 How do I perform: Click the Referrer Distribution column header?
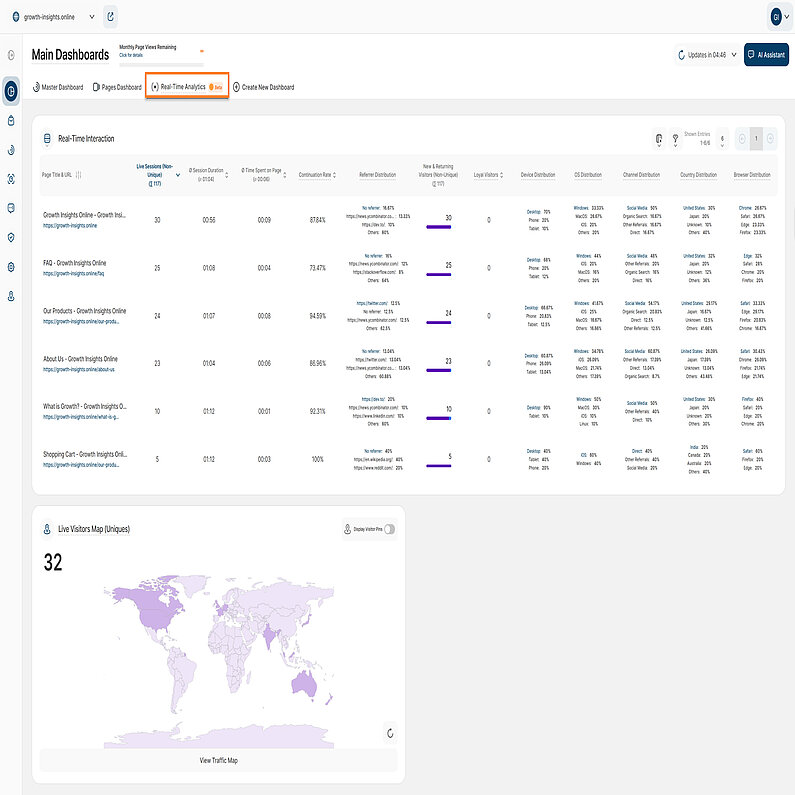tap(377, 175)
